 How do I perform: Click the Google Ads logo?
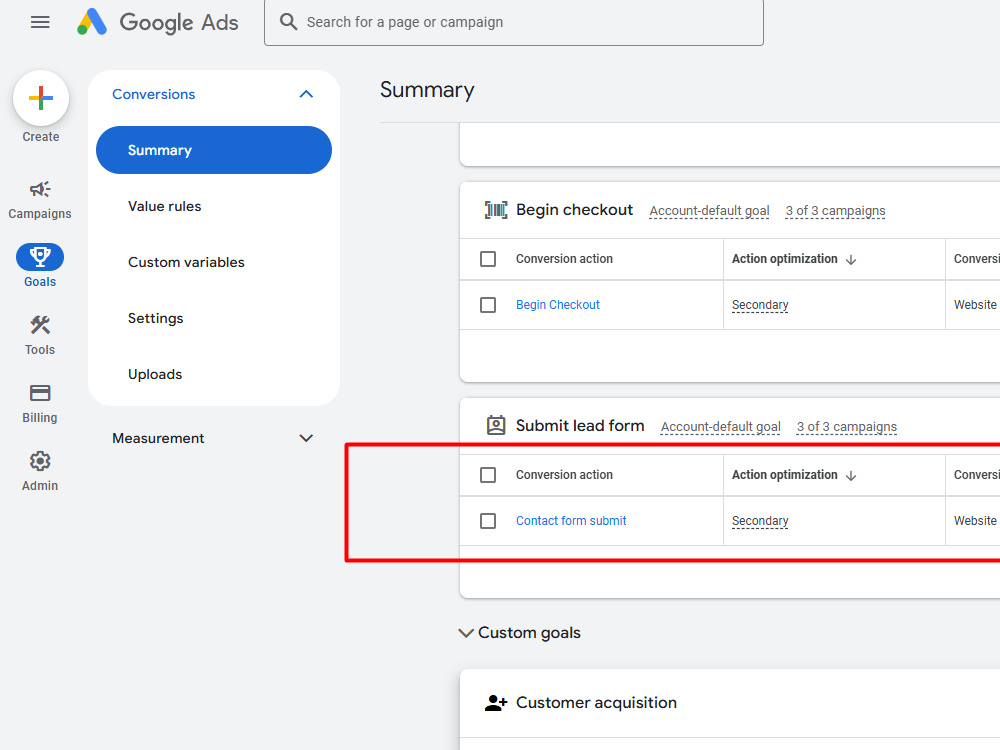[x=158, y=22]
